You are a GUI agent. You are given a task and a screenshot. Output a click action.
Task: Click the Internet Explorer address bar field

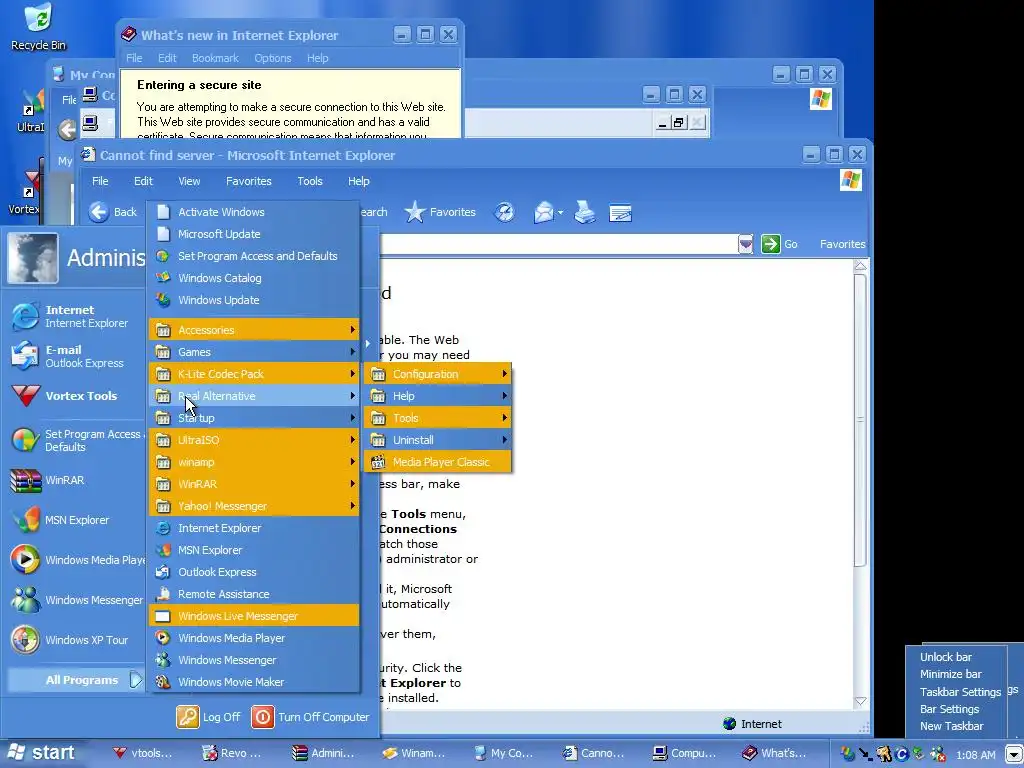558,244
